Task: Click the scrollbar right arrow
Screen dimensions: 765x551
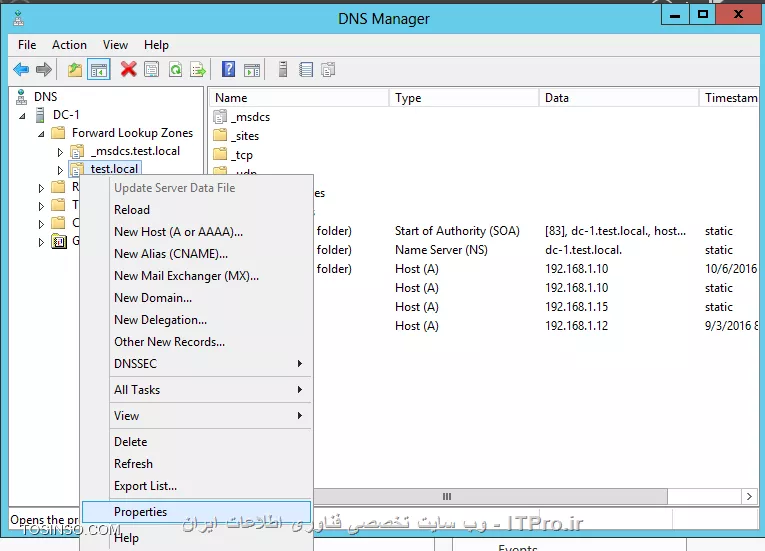Action: click(x=749, y=496)
